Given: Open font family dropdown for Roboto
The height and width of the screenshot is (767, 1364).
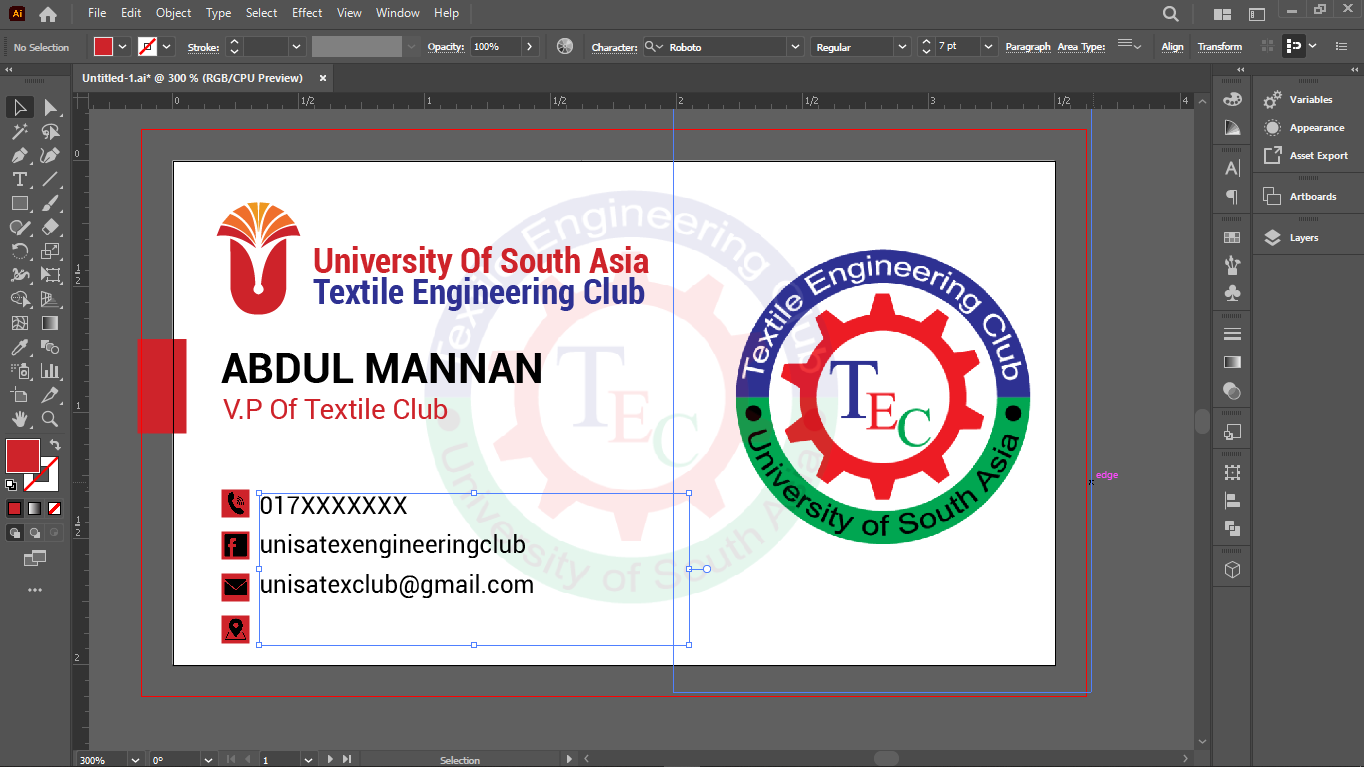Looking at the screenshot, I should coord(795,47).
